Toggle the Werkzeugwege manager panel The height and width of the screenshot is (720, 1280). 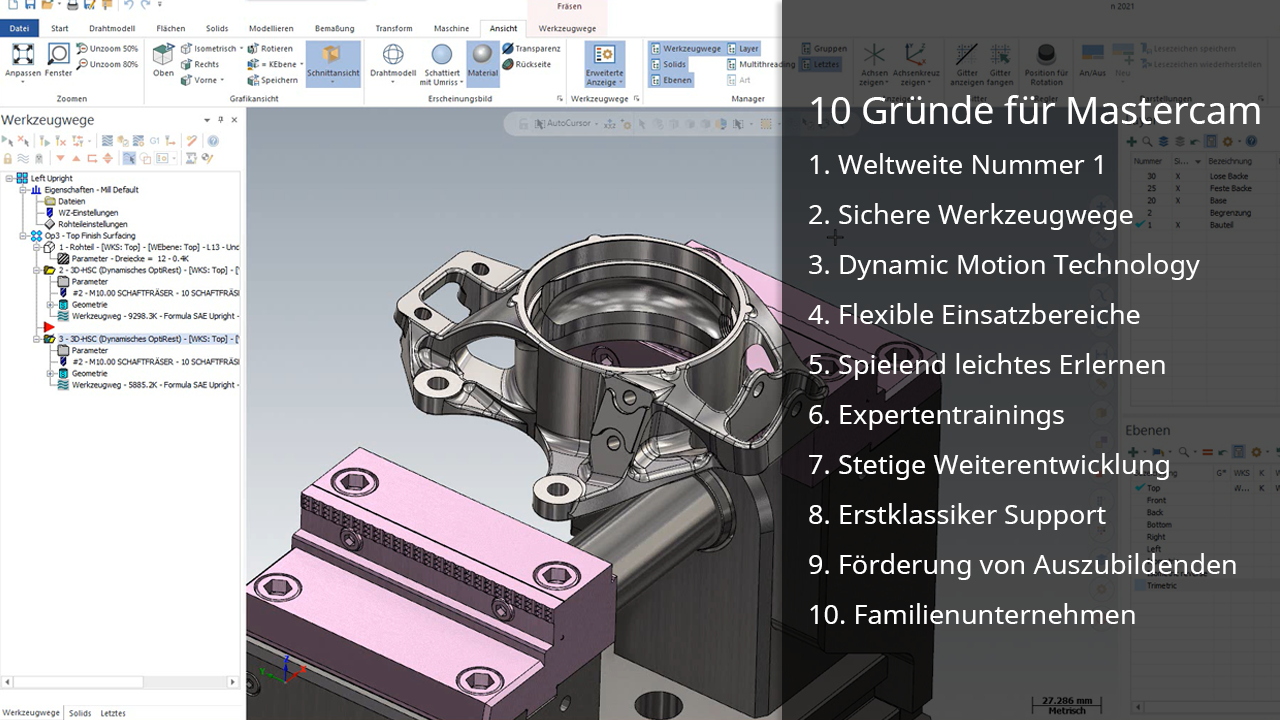[685, 48]
